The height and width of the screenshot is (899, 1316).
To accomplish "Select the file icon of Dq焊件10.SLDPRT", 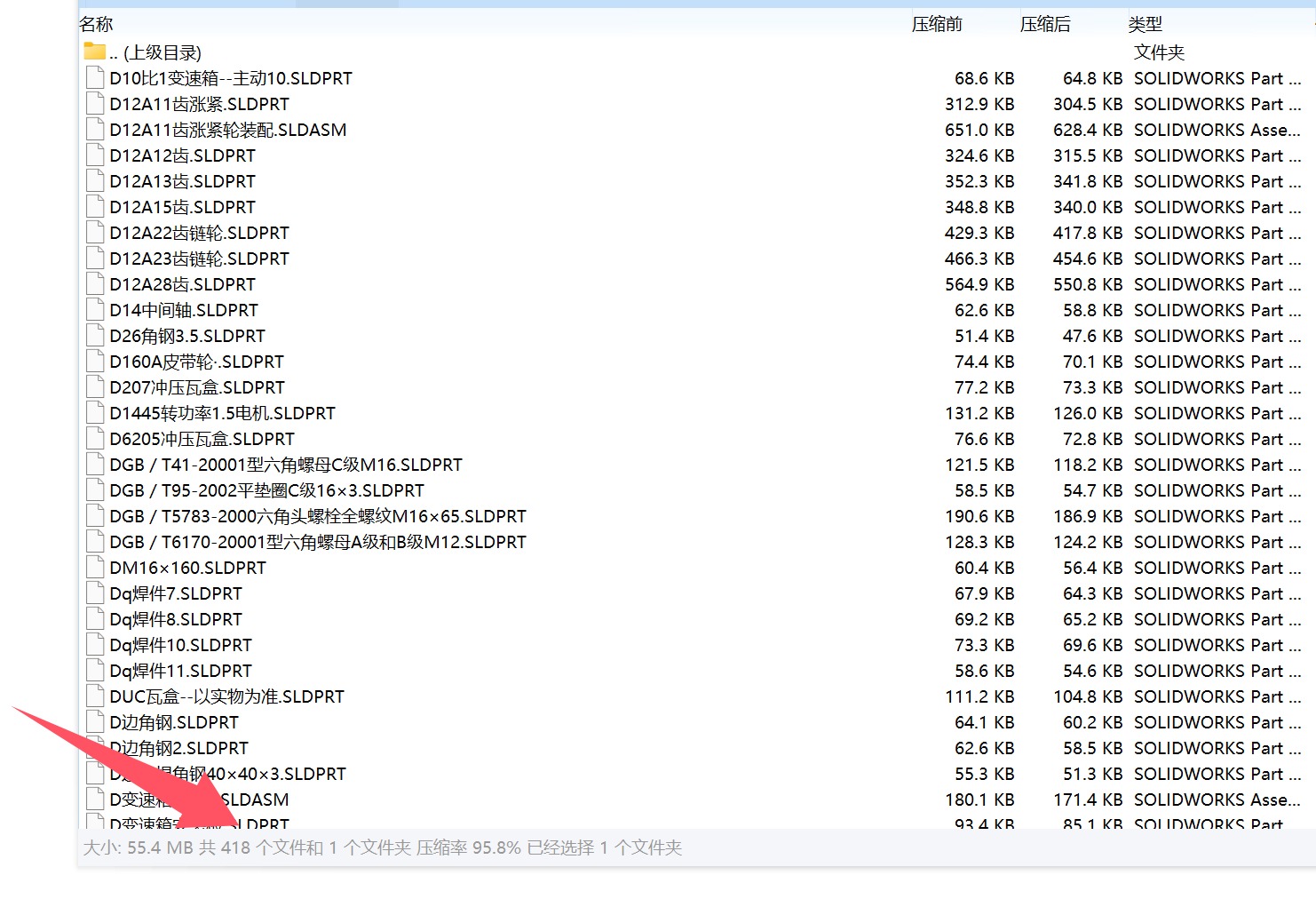I will pyautogui.click(x=95, y=644).
